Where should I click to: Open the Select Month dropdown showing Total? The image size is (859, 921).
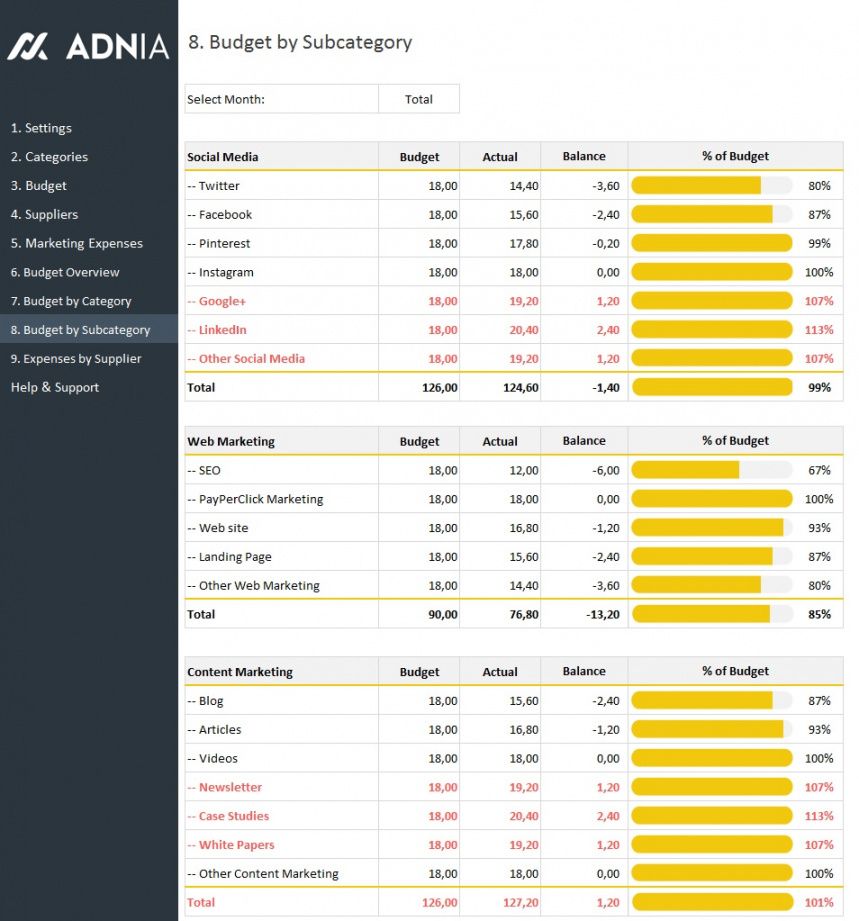pos(418,99)
